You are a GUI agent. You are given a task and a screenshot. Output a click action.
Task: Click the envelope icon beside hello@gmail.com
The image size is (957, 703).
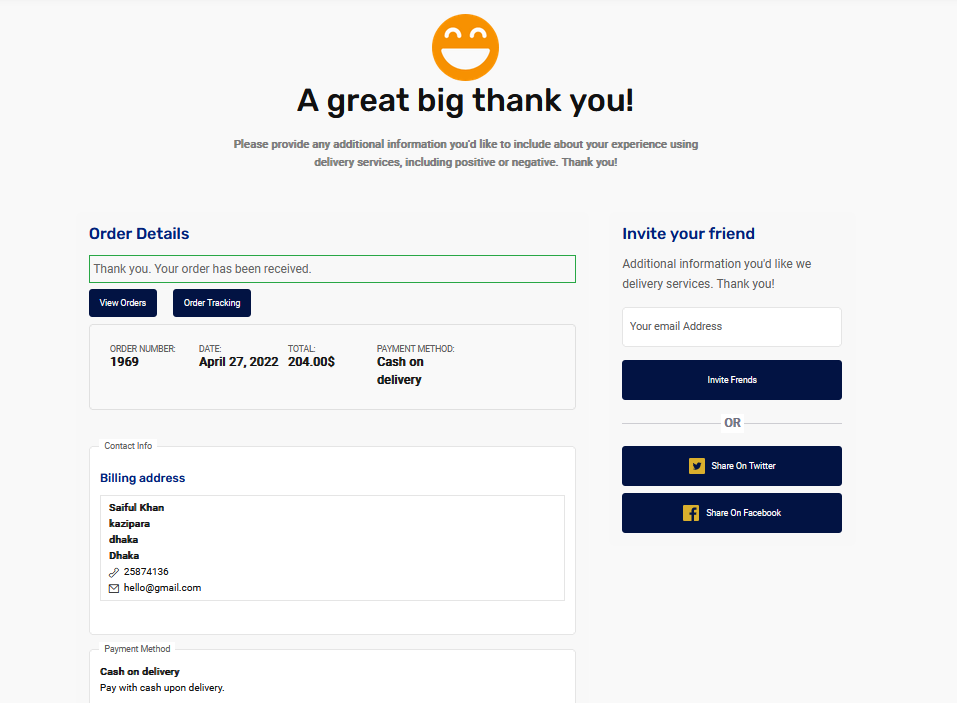click(114, 588)
